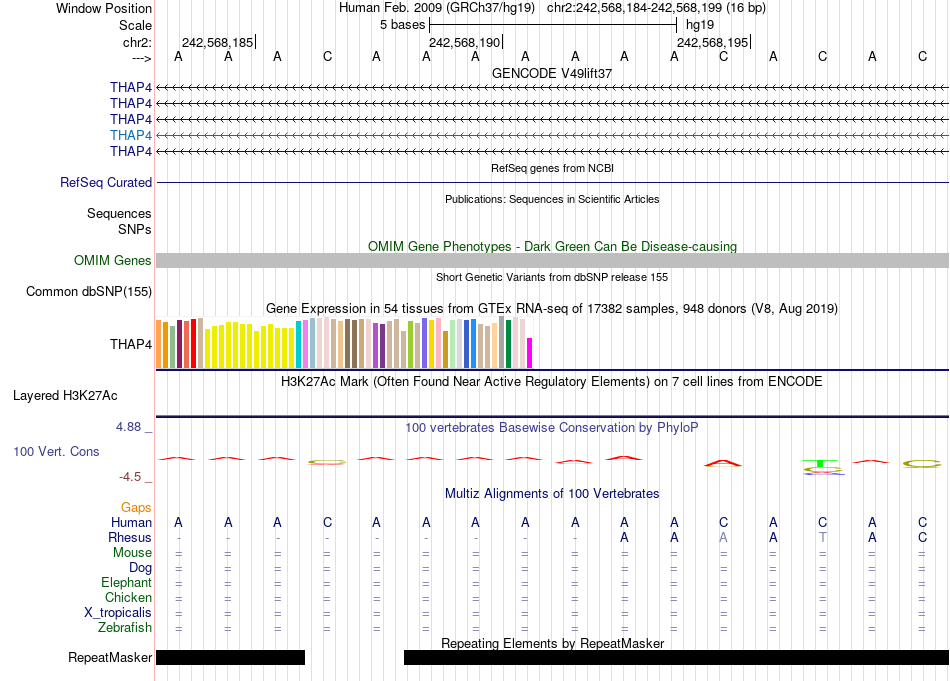Click the 100 Vert. Cons track label
The image size is (950, 681).
(56, 451)
